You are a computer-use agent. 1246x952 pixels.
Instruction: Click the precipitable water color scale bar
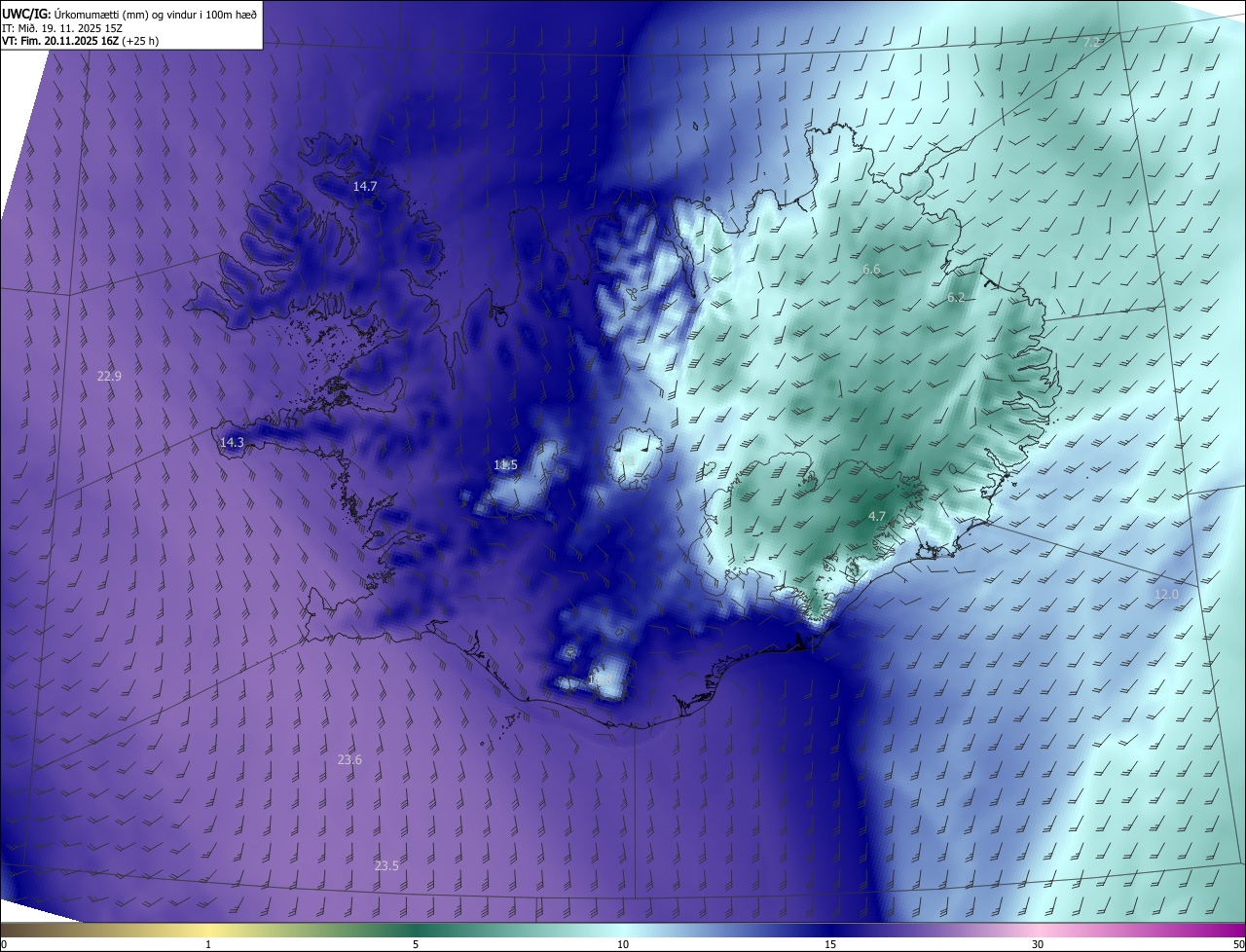pyautogui.click(x=623, y=930)
